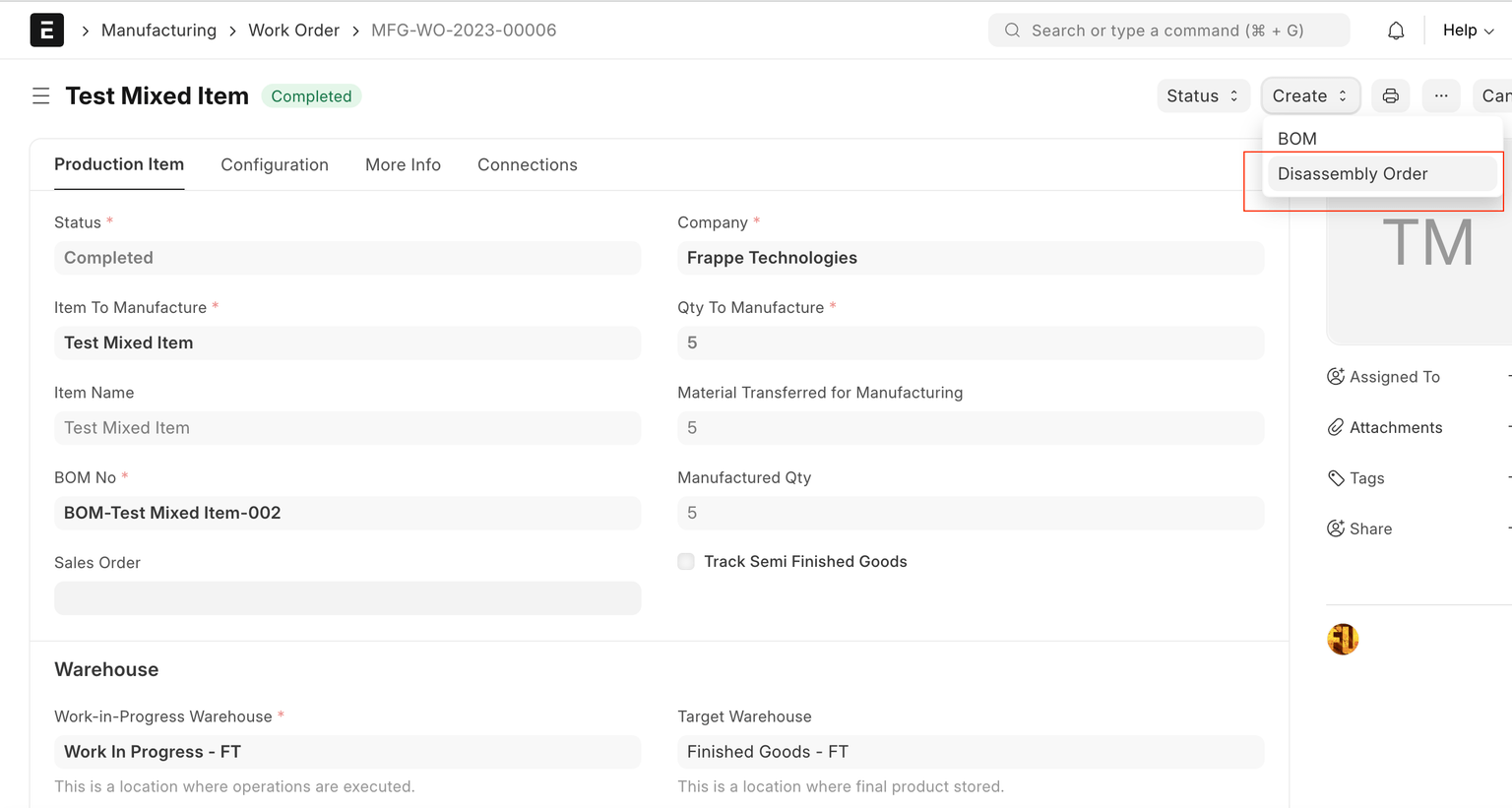
Task: Share the document via the Share icon
Action: (x=1336, y=528)
